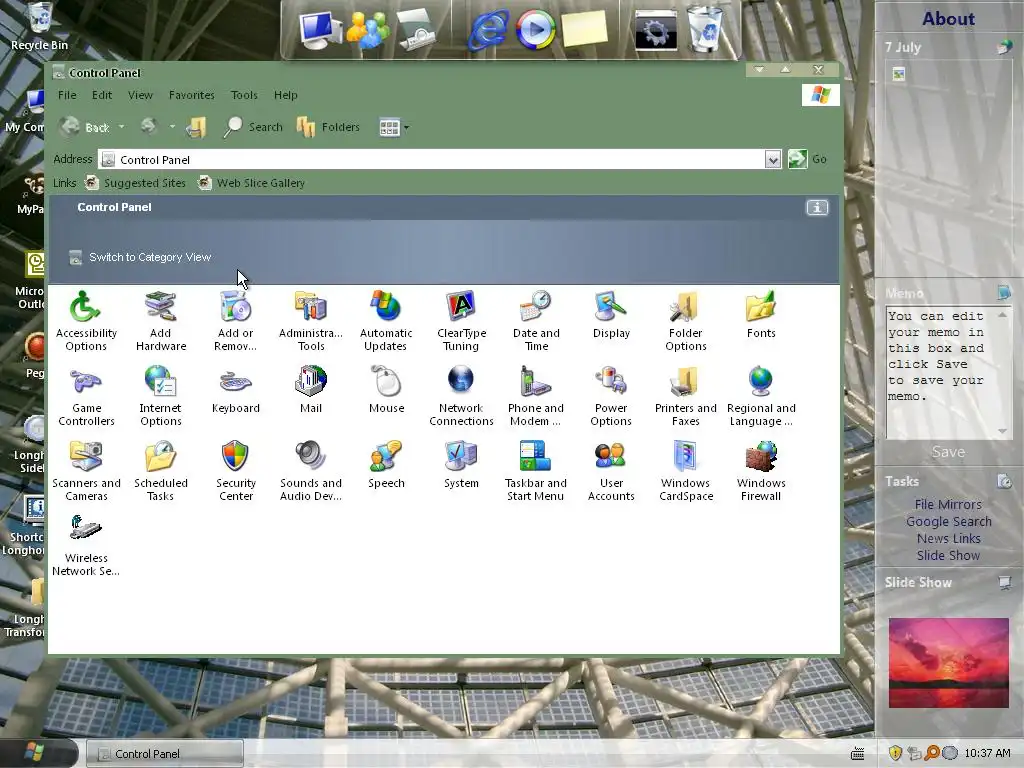Select Sounds and Audio Devices

[x=311, y=472]
